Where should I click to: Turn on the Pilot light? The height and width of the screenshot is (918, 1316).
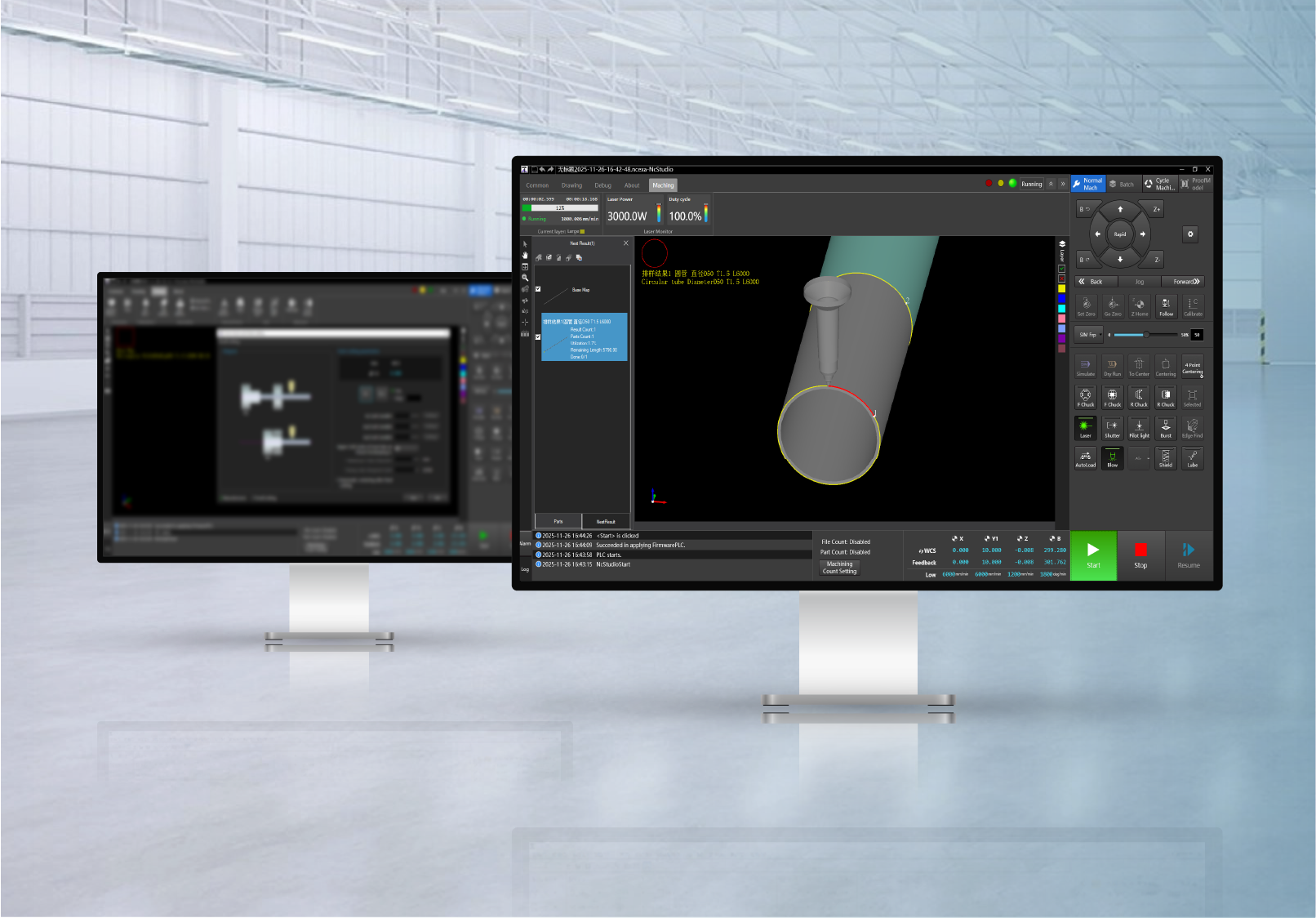click(x=1139, y=427)
